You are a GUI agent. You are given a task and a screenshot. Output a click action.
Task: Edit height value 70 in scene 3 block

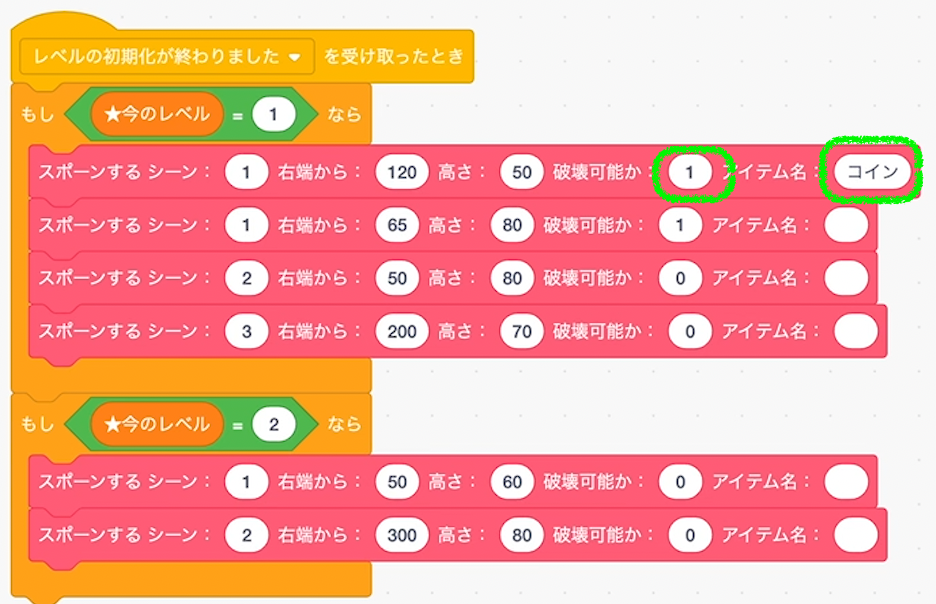(x=522, y=331)
